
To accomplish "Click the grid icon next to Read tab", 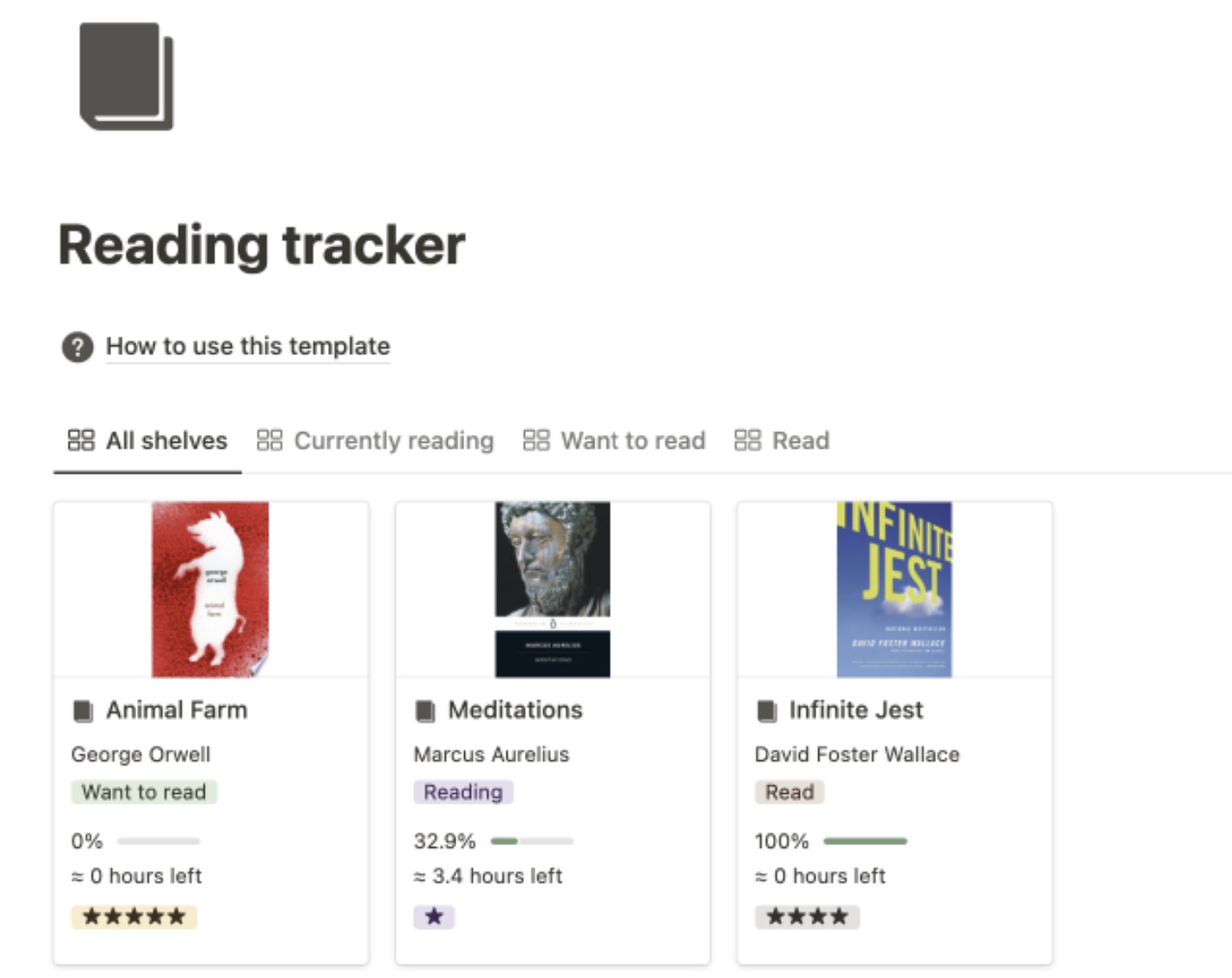I will (x=747, y=440).
